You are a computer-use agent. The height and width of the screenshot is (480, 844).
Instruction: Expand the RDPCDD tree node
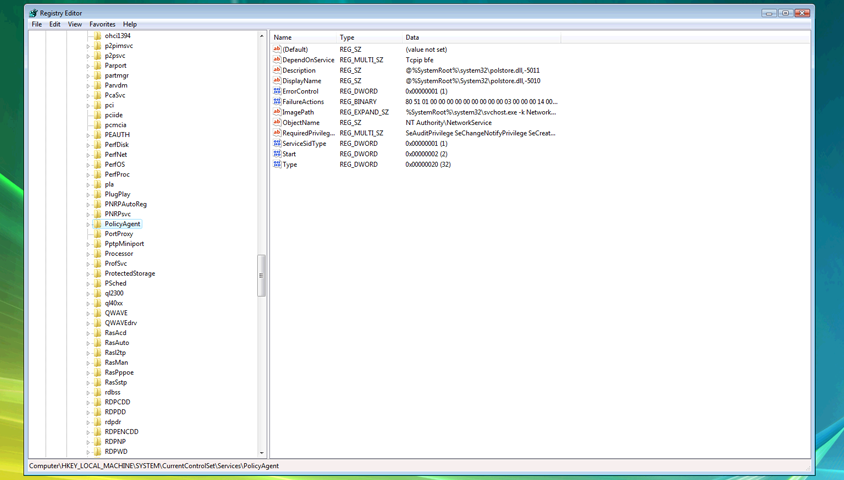[x=88, y=402]
